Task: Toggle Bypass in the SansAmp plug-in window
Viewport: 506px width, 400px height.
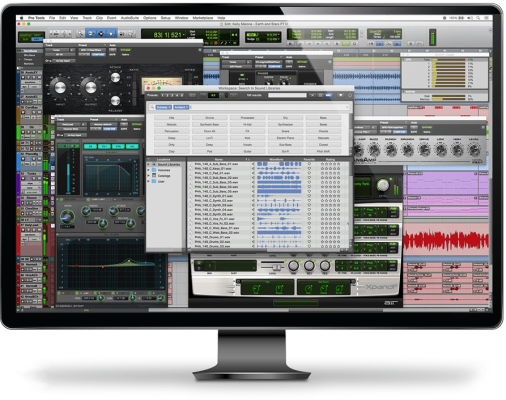Action: click(x=426, y=127)
